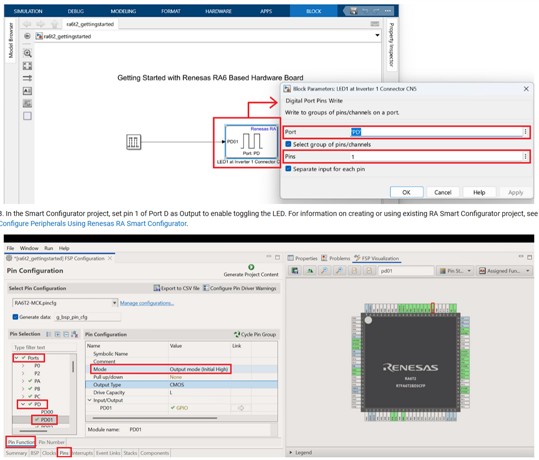This screenshot has width=539, height=460.
Task: Click first green chip icon in FSP Visualization toolbar
Action: (295, 271)
